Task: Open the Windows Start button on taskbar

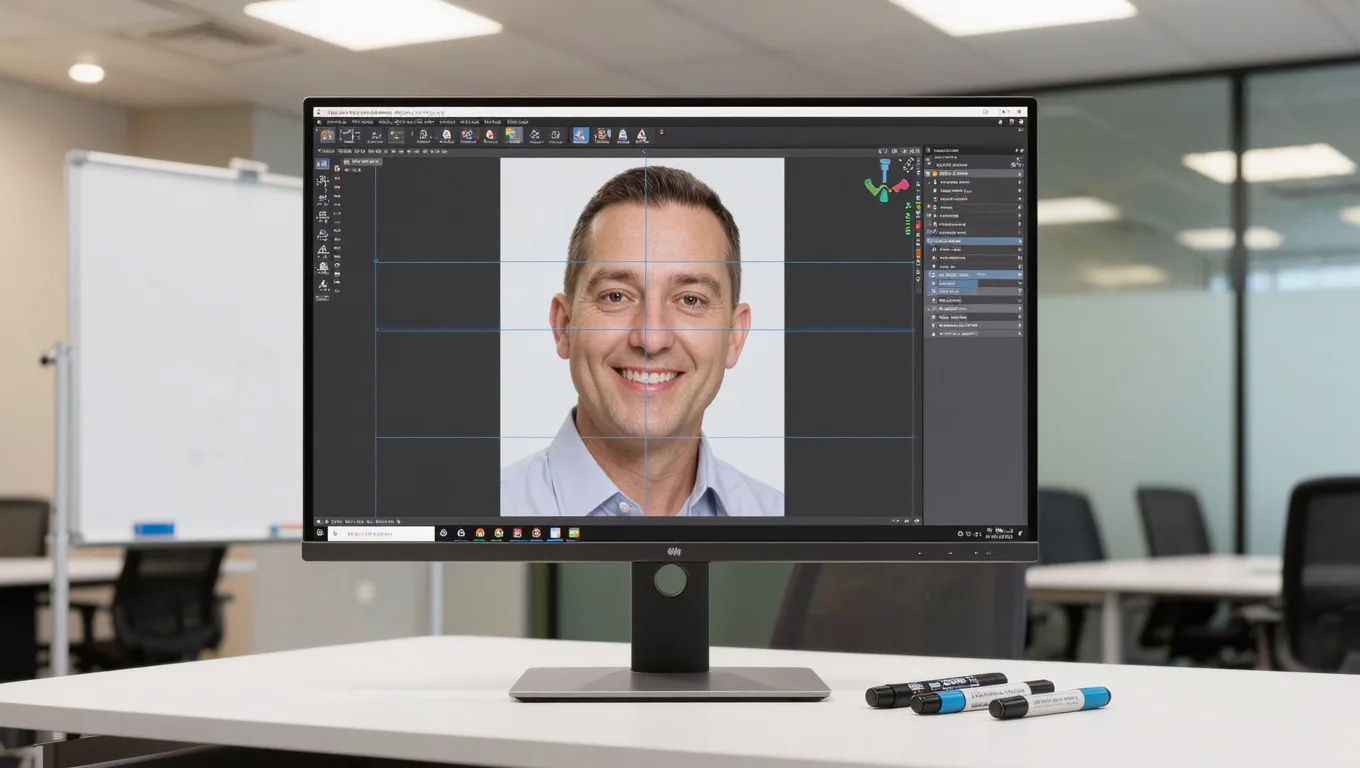Action: click(320, 533)
